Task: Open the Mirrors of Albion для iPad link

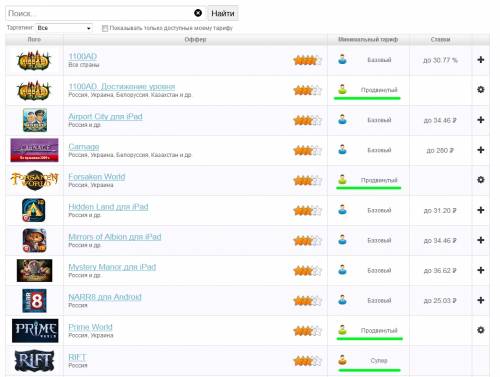Action: tap(115, 237)
